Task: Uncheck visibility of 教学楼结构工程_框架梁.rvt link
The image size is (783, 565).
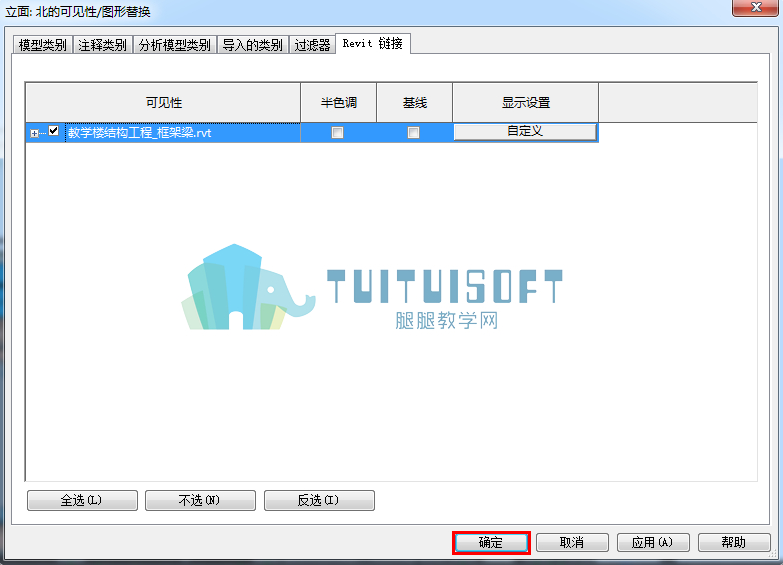Action: tap(53, 131)
